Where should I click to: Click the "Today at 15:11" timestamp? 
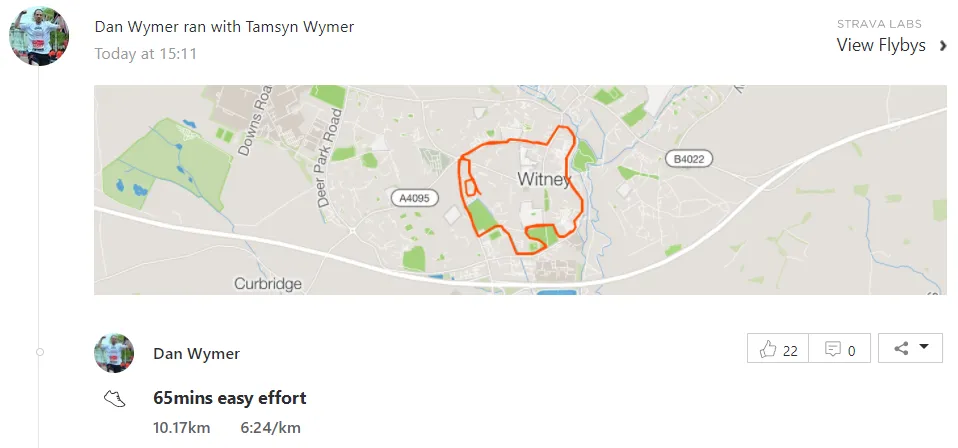click(x=145, y=52)
